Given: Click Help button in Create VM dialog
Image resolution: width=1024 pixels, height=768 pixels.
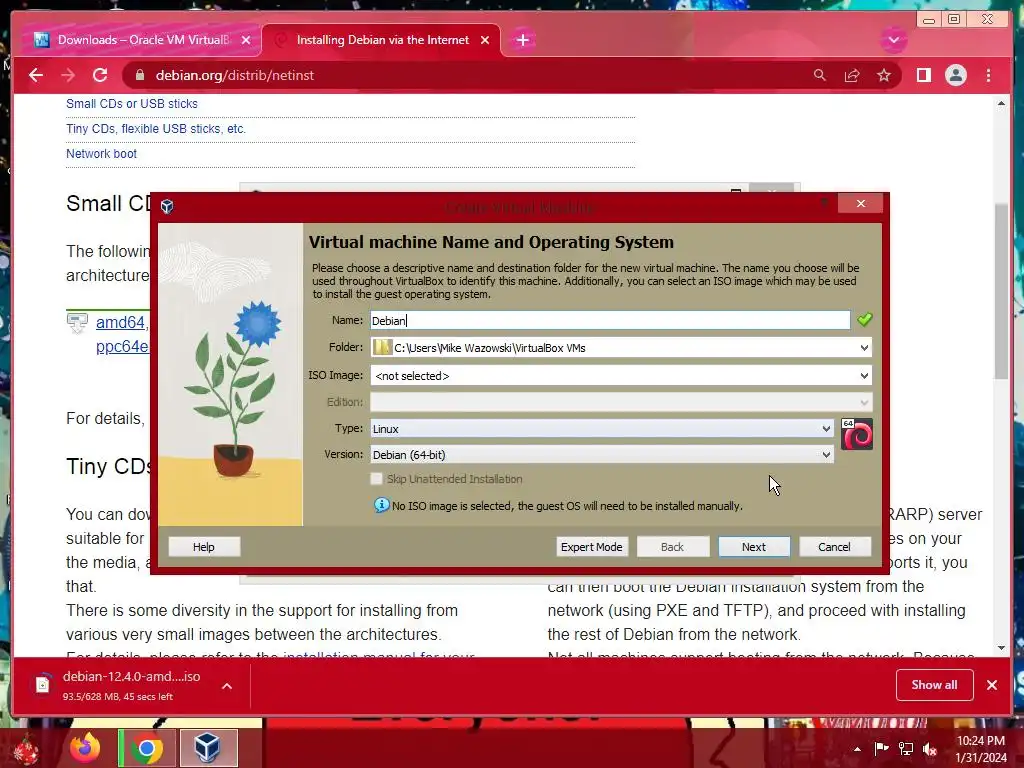Looking at the screenshot, I should (x=204, y=547).
